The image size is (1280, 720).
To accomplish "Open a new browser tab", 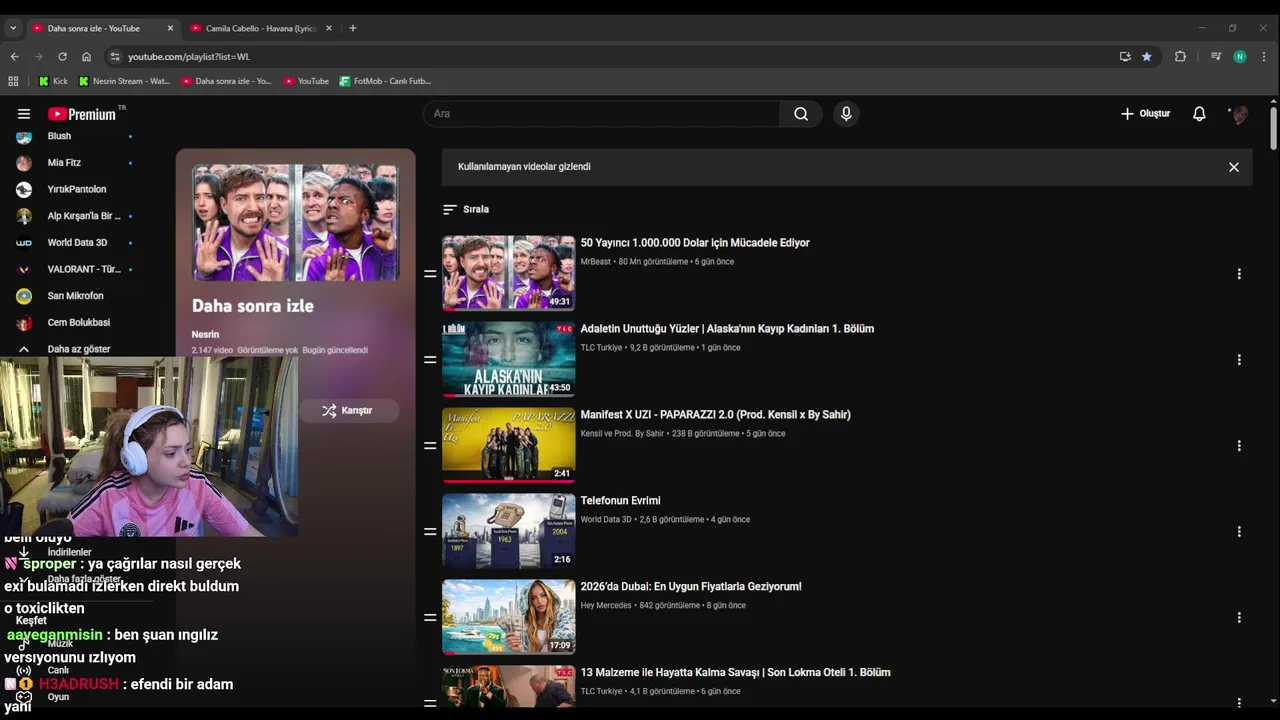I will pos(352,28).
